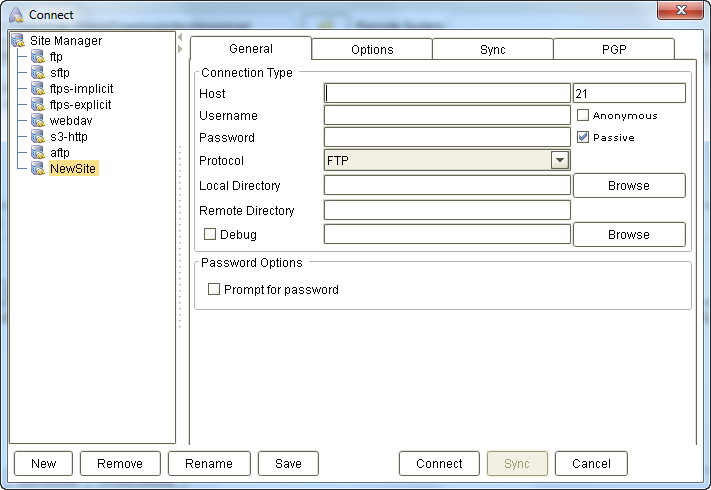Collapse split pane with left arrow
The width and height of the screenshot is (711, 490).
pyautogui.click(x=180, y=37)
